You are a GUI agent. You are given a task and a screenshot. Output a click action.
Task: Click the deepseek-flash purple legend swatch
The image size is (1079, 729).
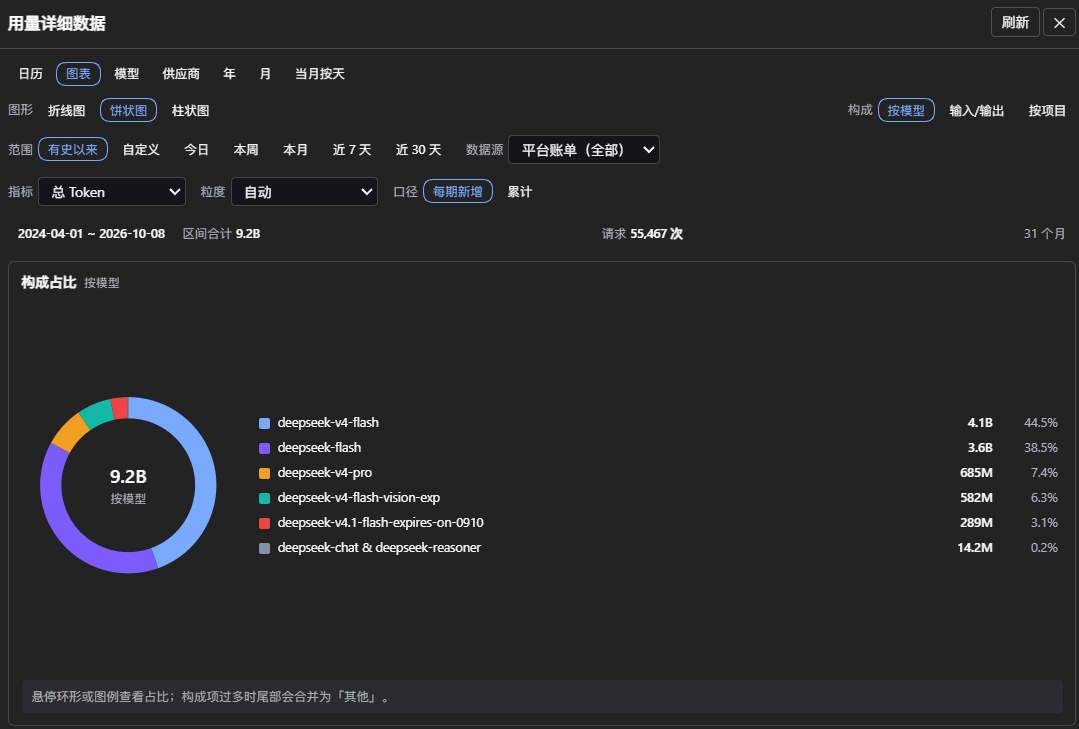264,448
